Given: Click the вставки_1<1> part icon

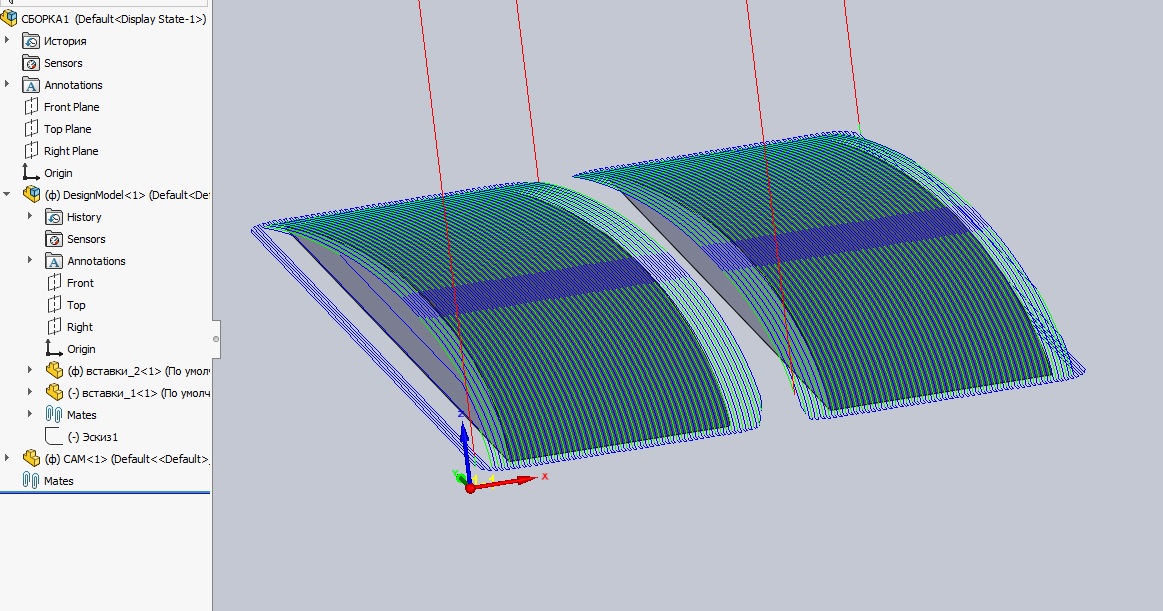Looking at the screenshot, I should [x=54, y=392].
